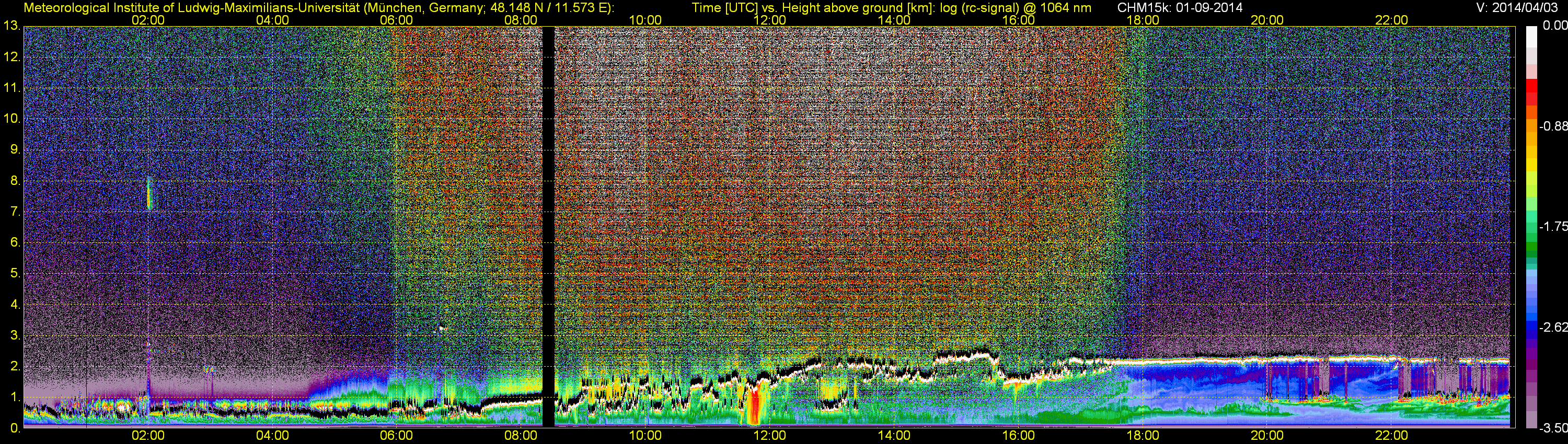The height and width of the screenshot is (444, 1568).
Task: Click the 13 km height axis label
Action: 11,26
